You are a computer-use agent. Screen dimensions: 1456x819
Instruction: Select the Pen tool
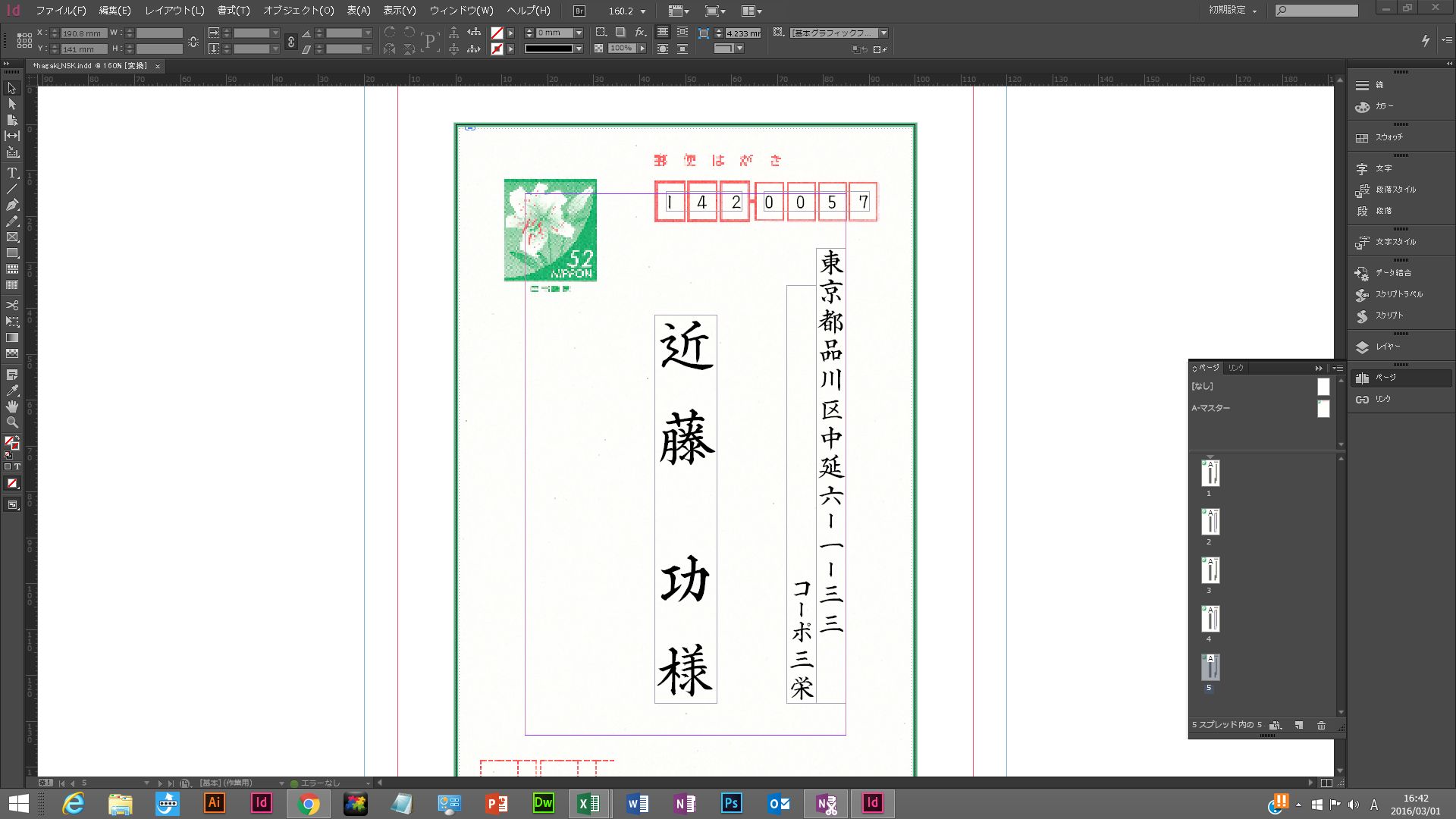click(x=12, y=205)
